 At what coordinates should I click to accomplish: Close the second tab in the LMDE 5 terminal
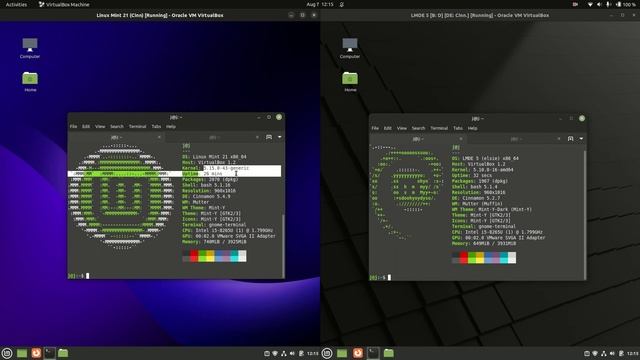[559, 139]
